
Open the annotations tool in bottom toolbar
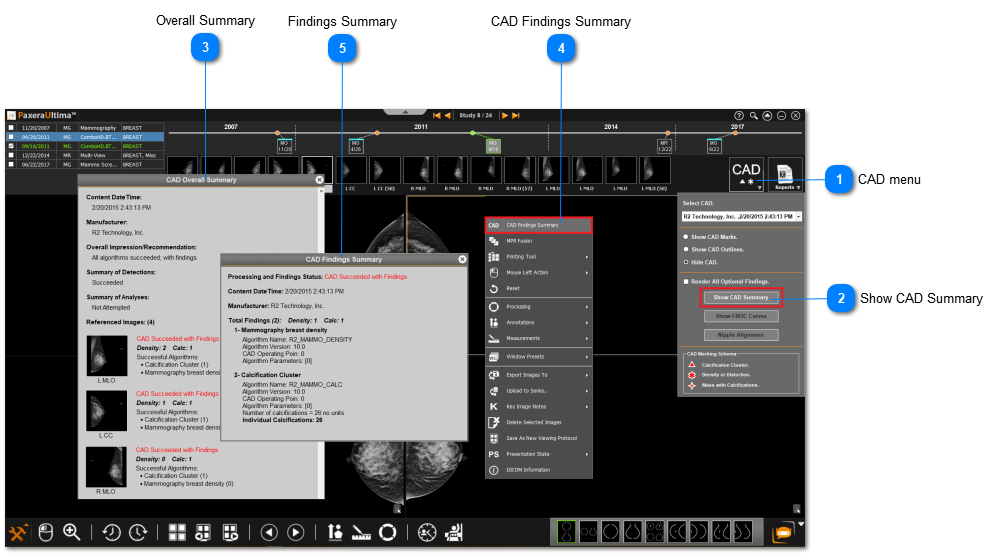tap(335, 532)
